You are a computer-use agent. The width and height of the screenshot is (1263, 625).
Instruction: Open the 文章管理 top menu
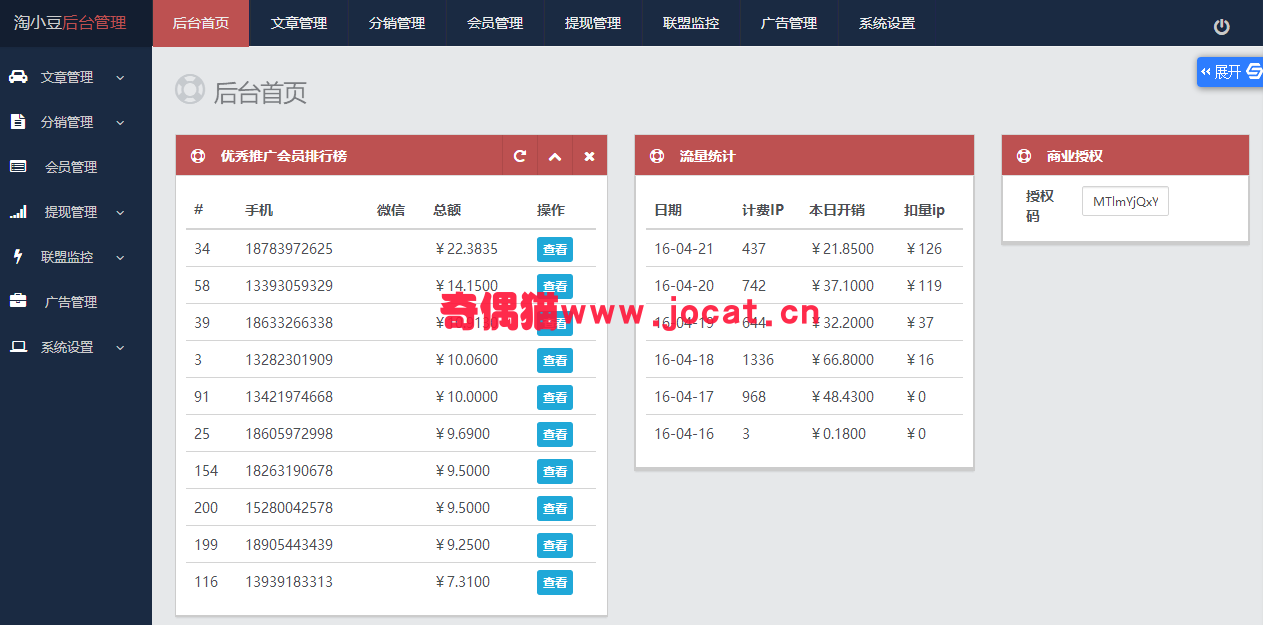point(299,23)
